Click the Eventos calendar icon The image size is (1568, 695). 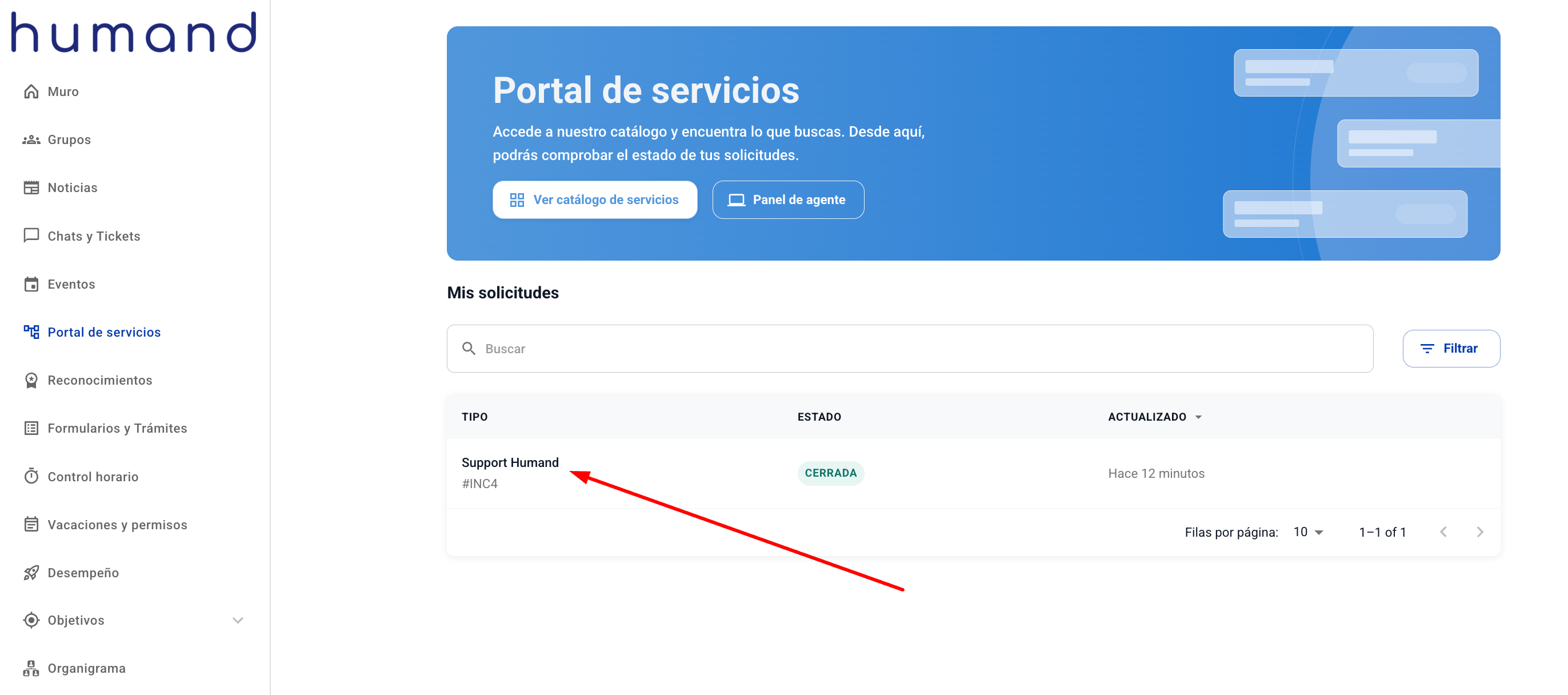[x=31, y=284]
